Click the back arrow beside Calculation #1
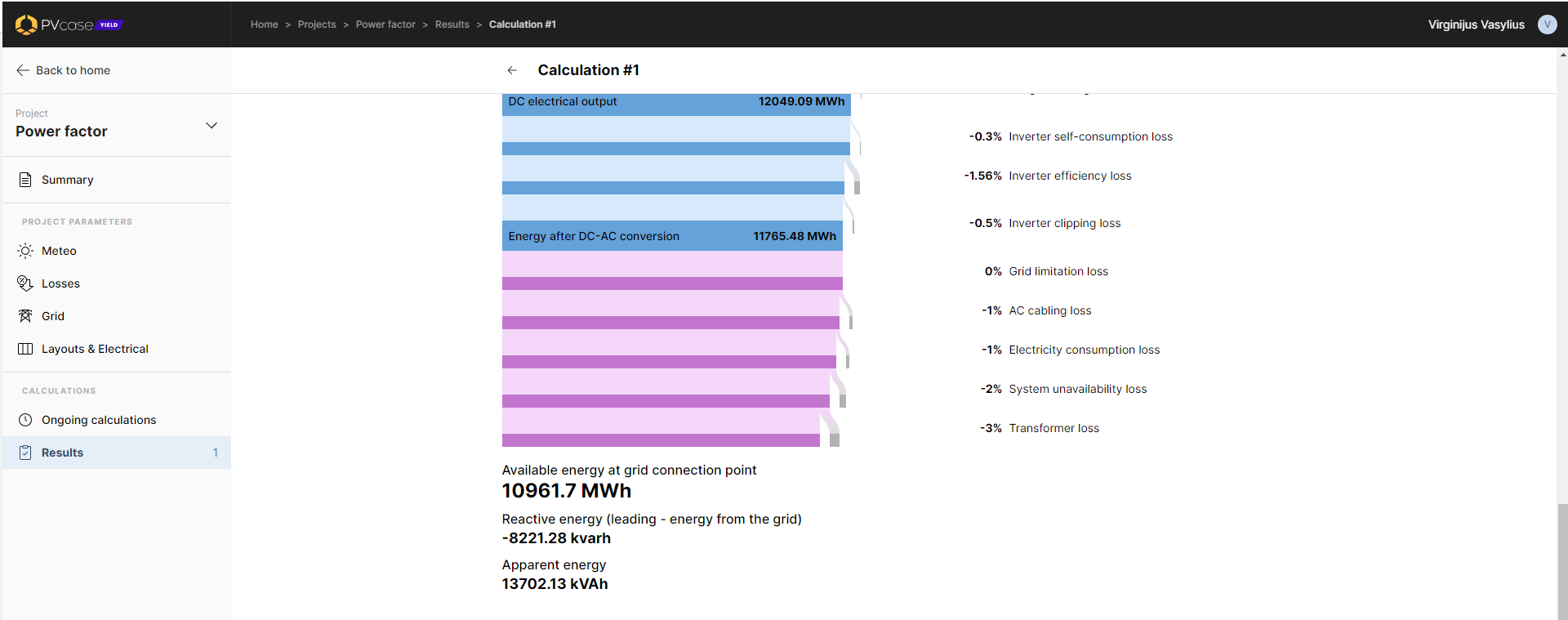This screenshot has height=620, width=1568. click(512, 70)
